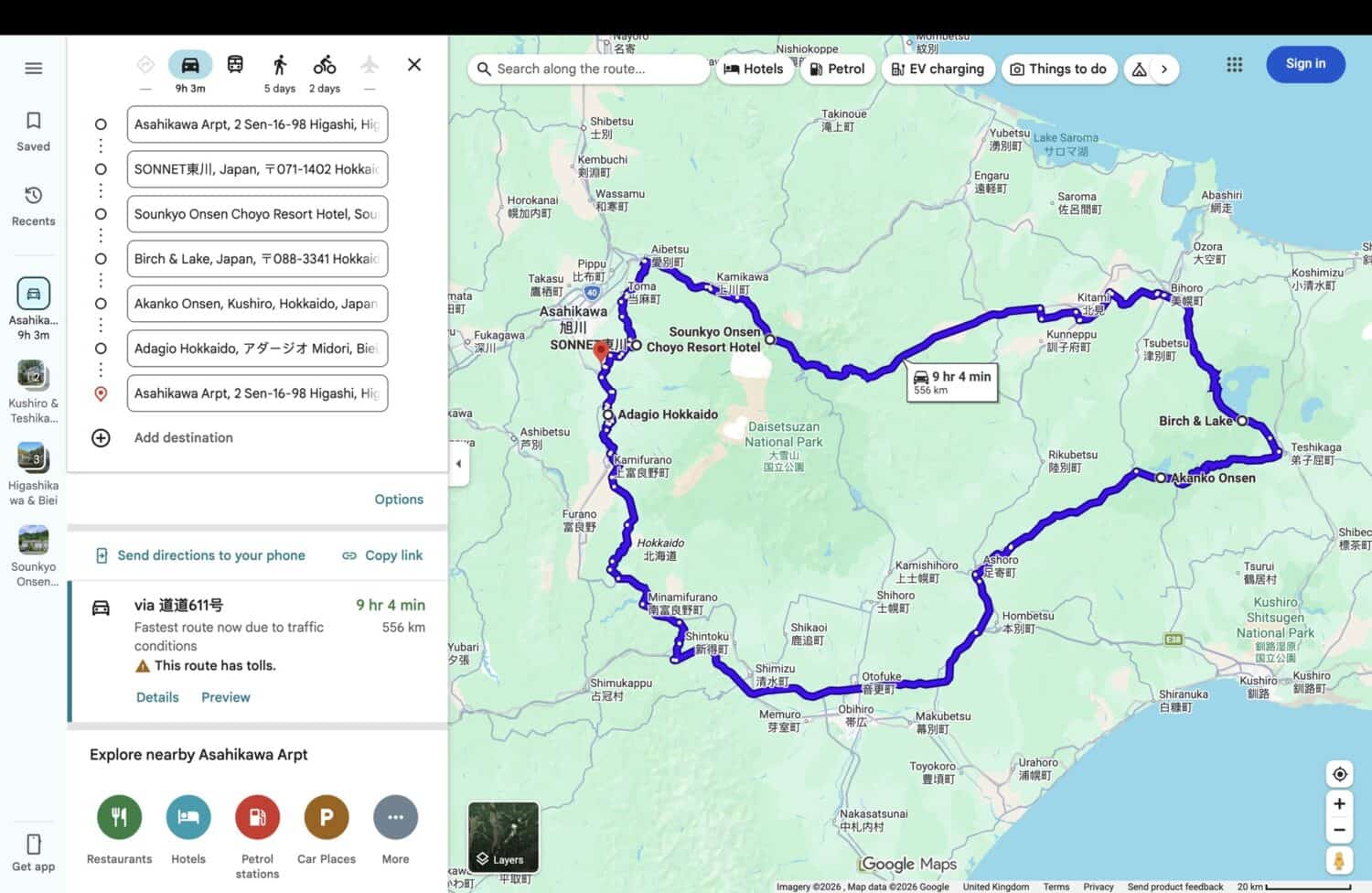Edit the Akanko Onsen, Kushiro destination field

(x=257, y=304)
